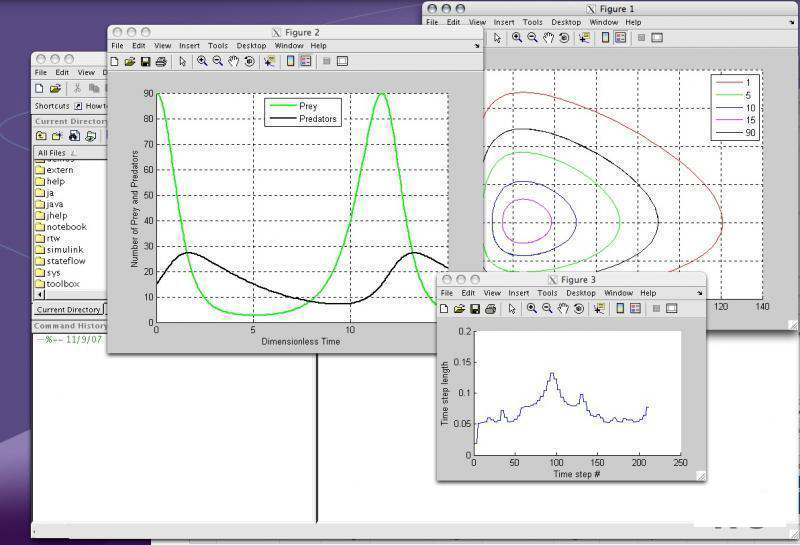Activate Zoom Out in Figure 3 toolbar
800x545 pixels.
[x=547, y=309]
